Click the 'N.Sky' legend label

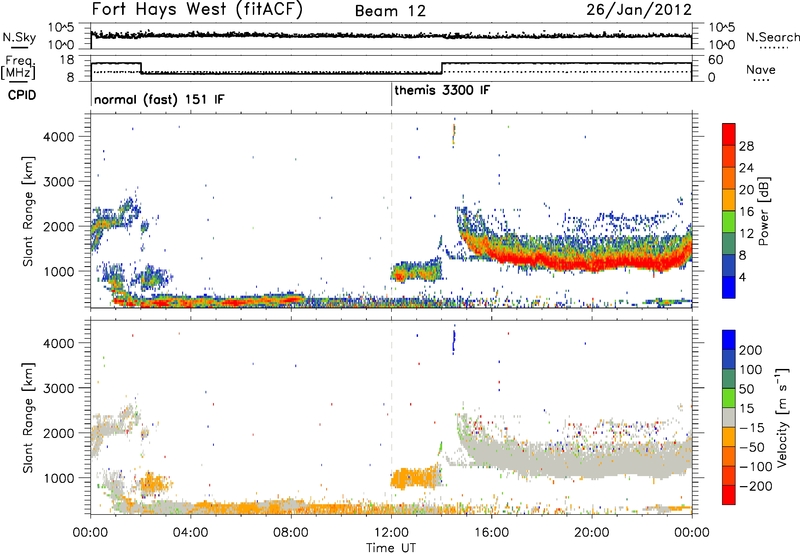[x=19, y=37]
